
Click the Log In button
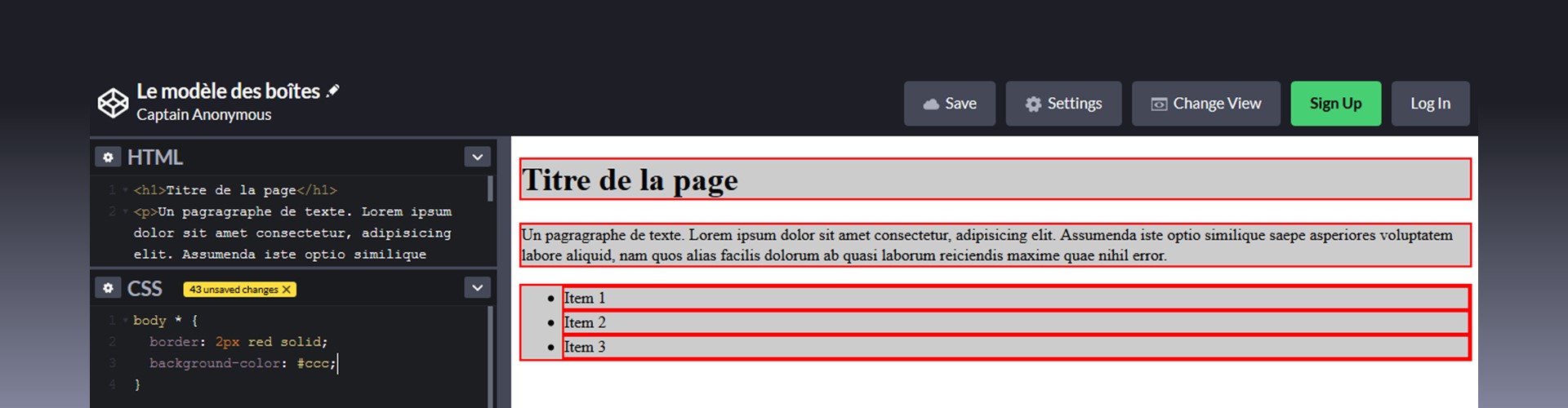tap(1431, 104)
